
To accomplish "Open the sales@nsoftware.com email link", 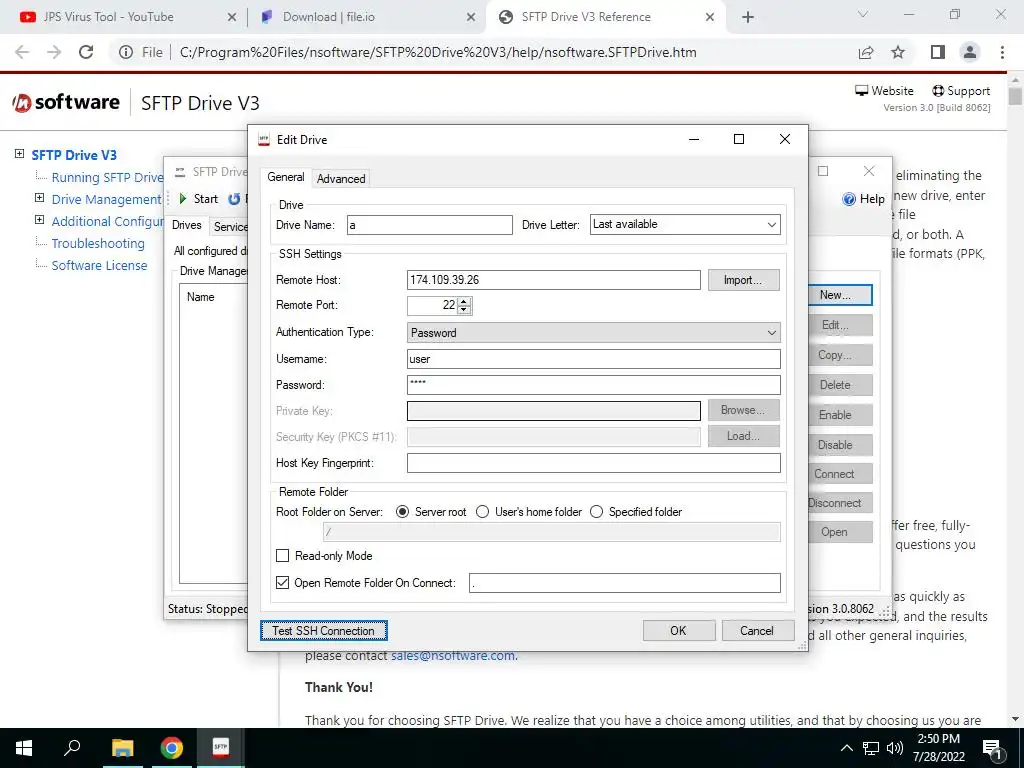I will point(453,656).
